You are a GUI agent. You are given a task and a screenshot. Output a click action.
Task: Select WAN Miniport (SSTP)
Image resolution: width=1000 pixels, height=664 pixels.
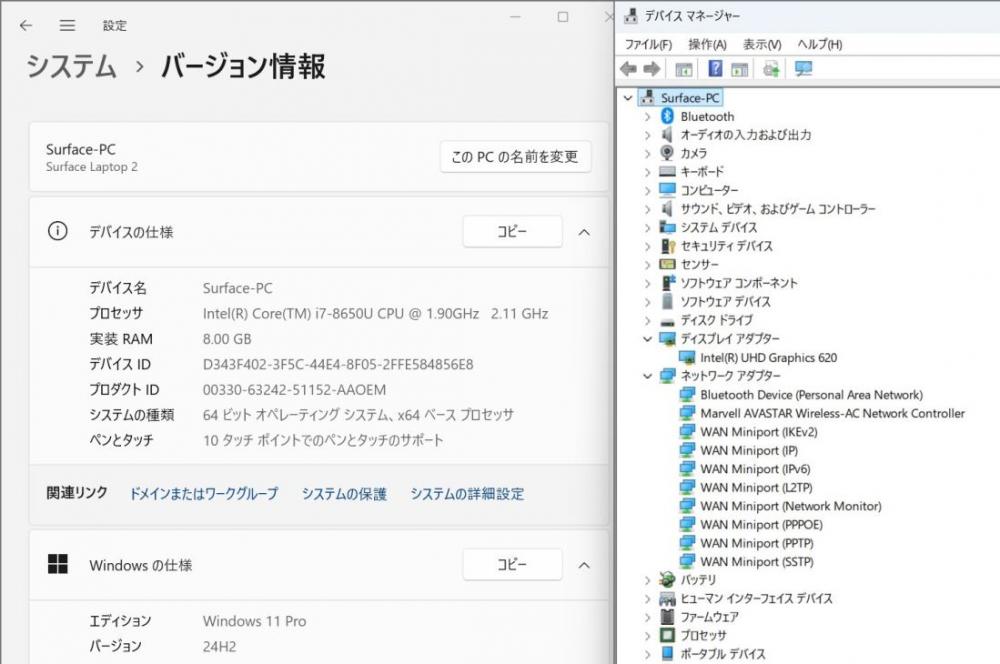pyautogui.click(x=757, y=561)
